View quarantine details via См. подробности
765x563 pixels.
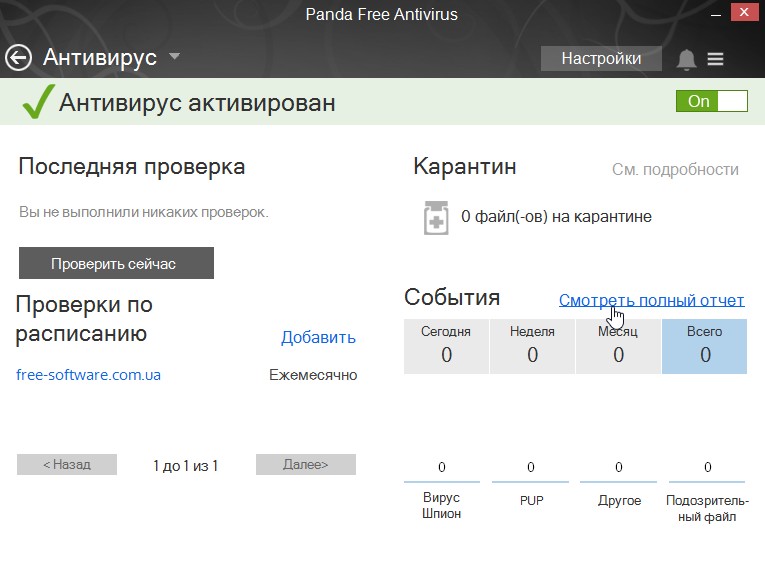click(675, 169)
